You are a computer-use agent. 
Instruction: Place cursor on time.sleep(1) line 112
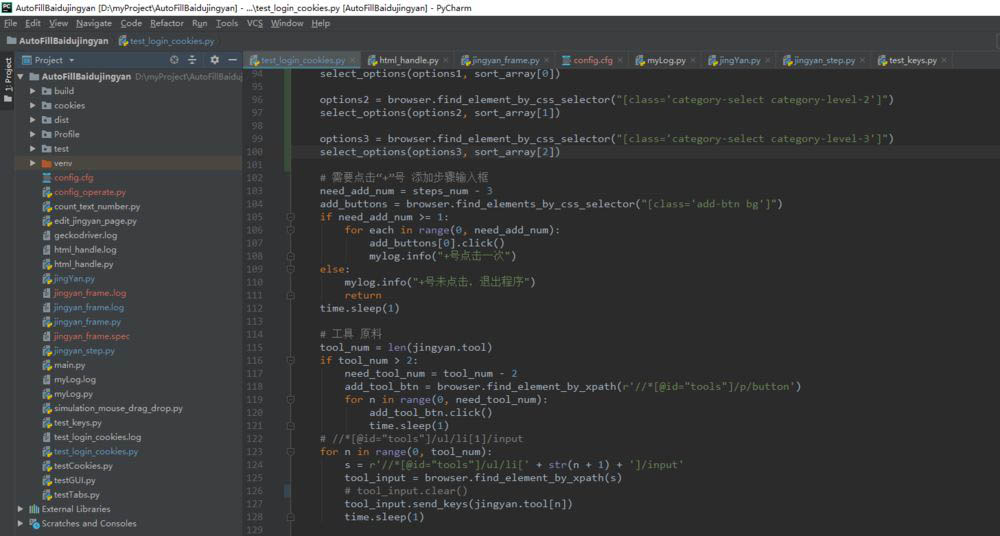click(x=359, y=308)
